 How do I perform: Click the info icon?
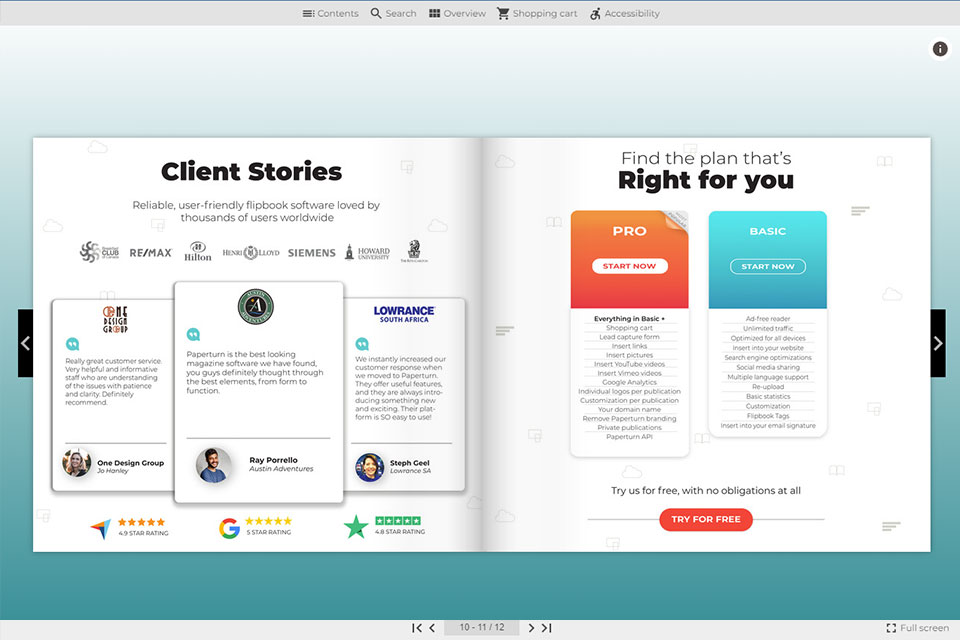coord(940,49)
